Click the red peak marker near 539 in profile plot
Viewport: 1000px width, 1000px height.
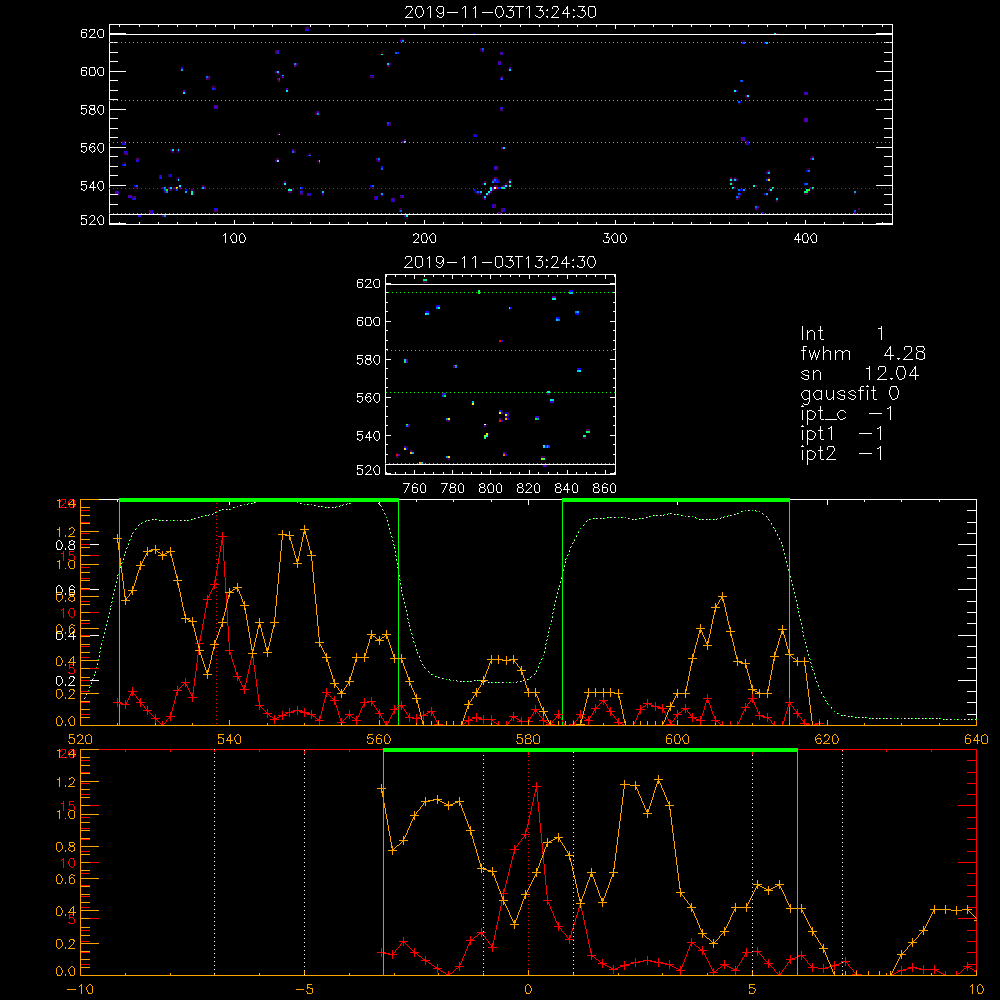222,537
